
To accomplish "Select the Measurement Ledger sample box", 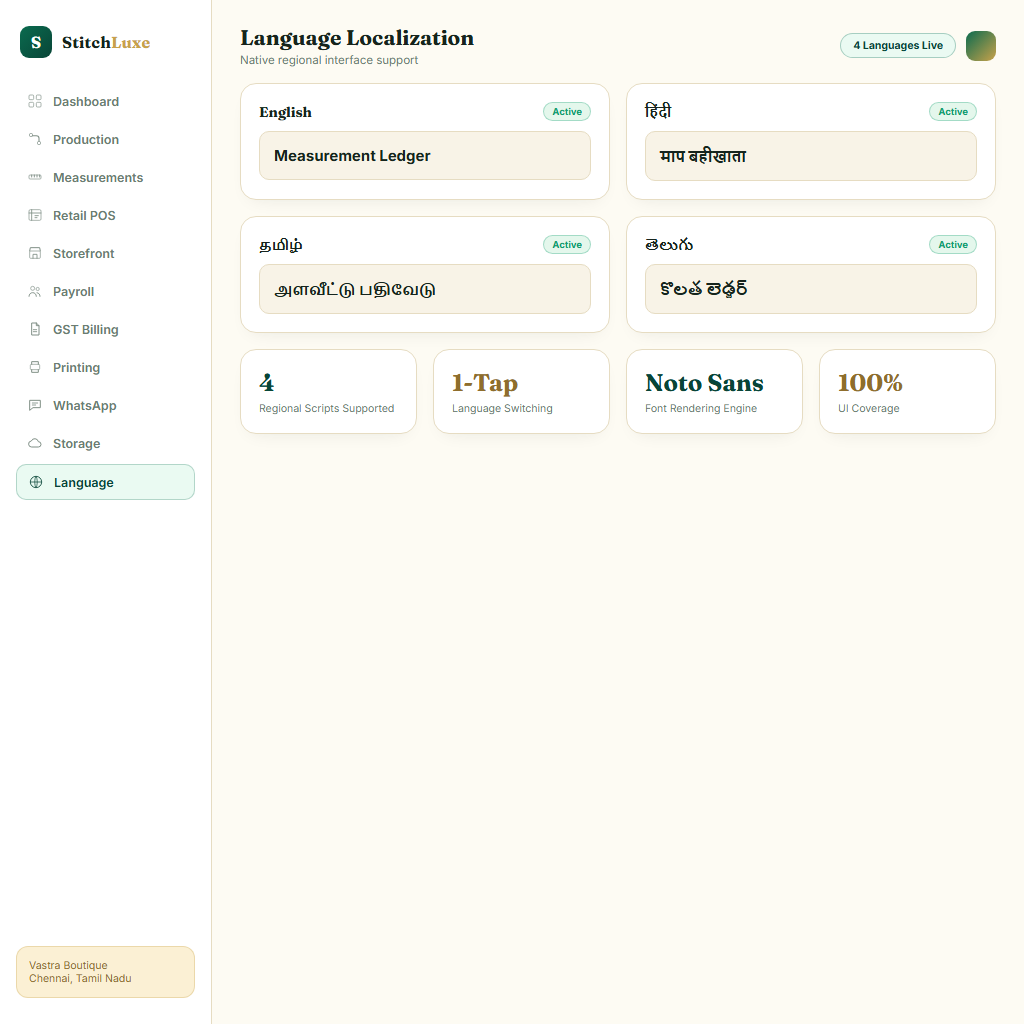I will [x=424, y=155].
